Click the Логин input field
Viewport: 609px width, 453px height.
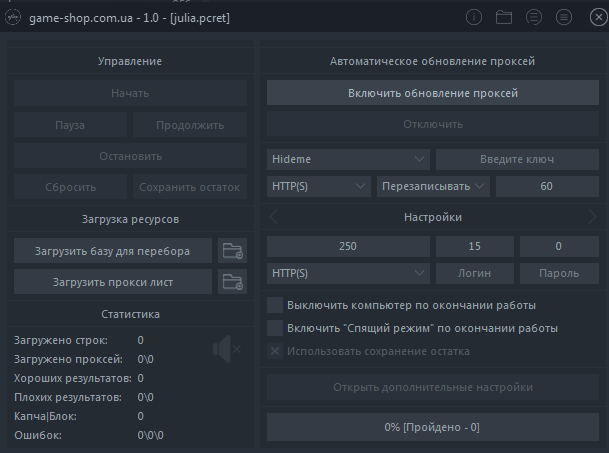[475, 273]
